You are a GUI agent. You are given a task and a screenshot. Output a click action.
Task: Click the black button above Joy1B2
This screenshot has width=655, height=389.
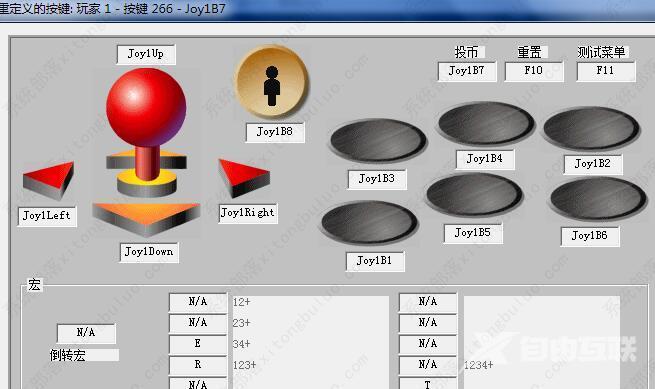pos(592,128)
